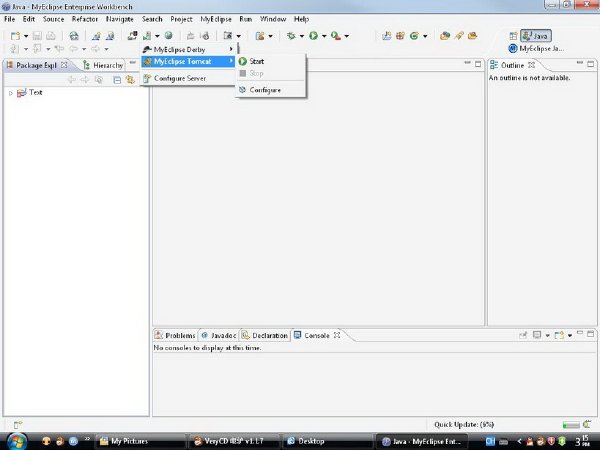Open the VeryCD taskbar button
The image size is (600, 450).
point(234,441)
